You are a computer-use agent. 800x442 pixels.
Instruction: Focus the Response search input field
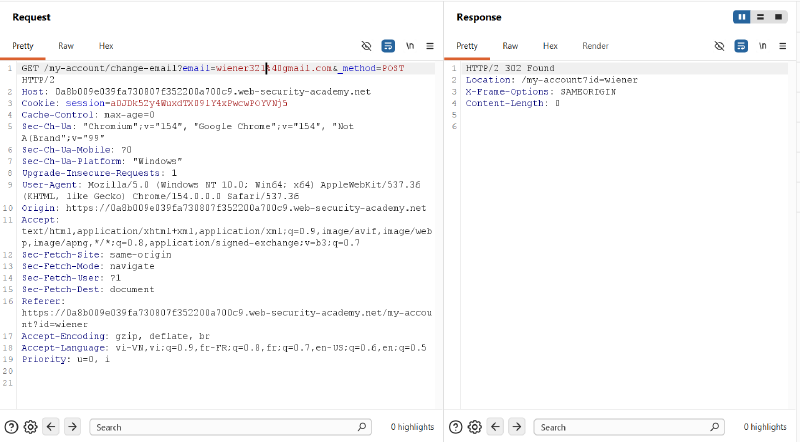[x=629, y=427]
